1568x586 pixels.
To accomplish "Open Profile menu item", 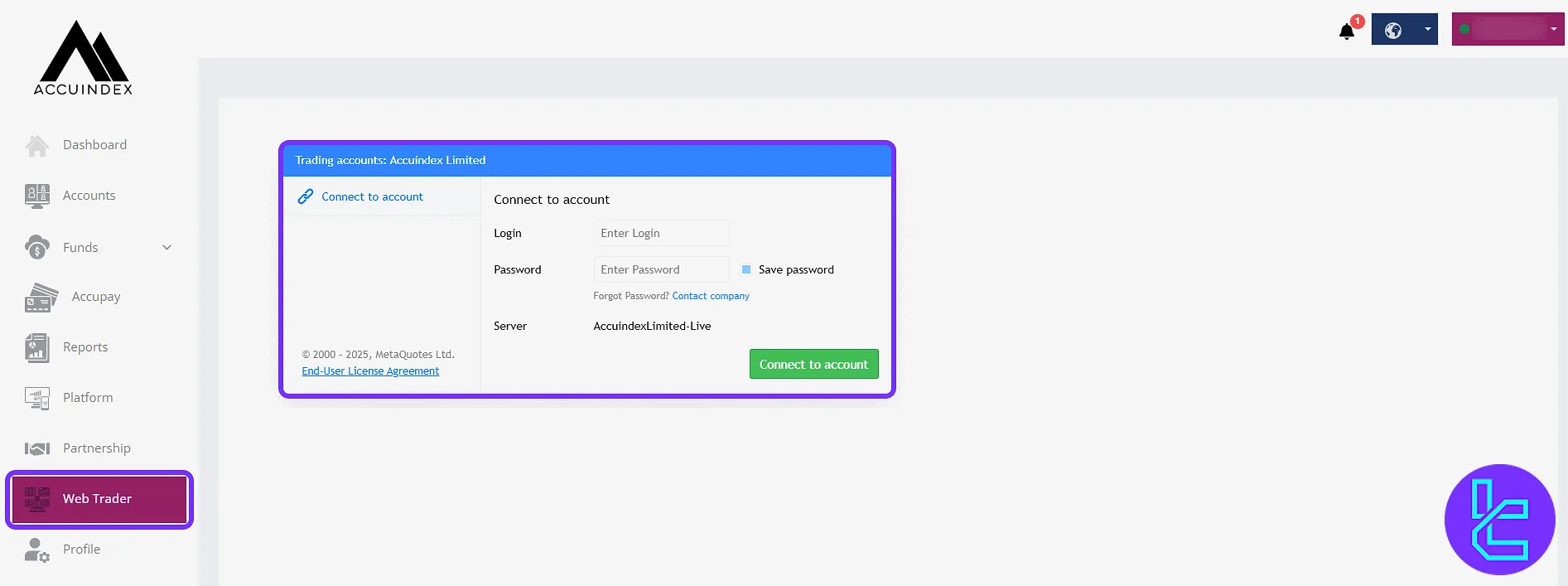I will coord(81,550).
